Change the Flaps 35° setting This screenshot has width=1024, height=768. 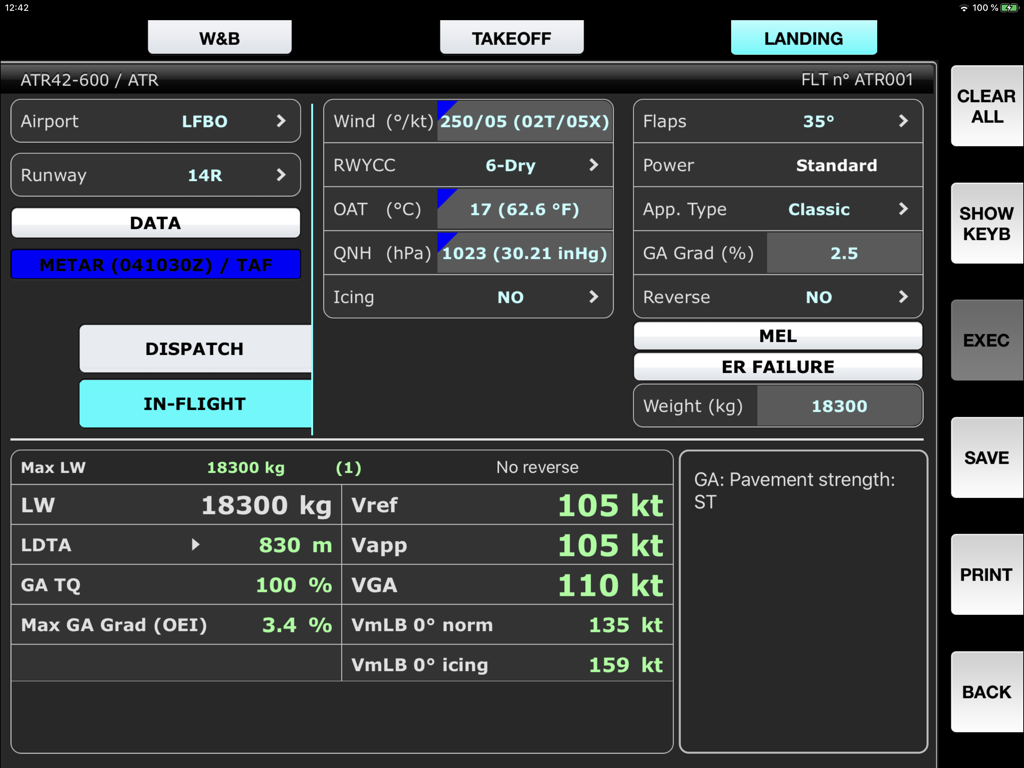click(778, 121)
